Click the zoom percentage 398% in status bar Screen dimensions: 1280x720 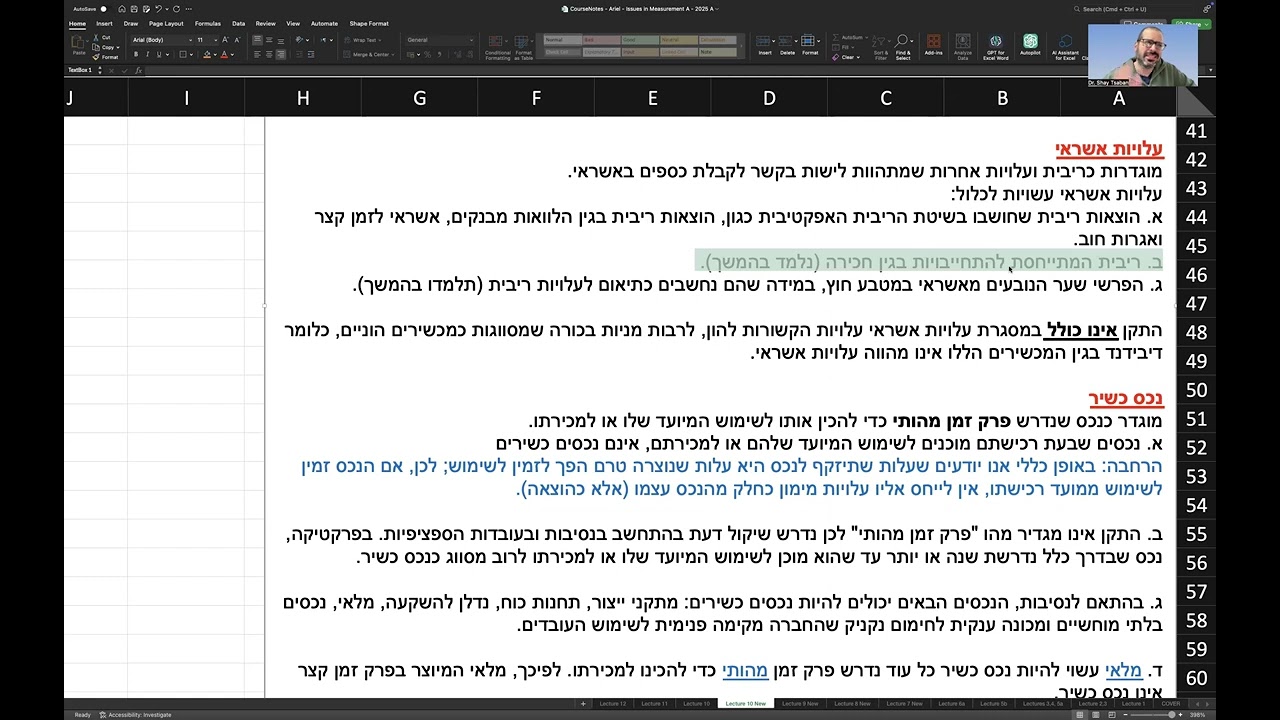[1198, 715]
